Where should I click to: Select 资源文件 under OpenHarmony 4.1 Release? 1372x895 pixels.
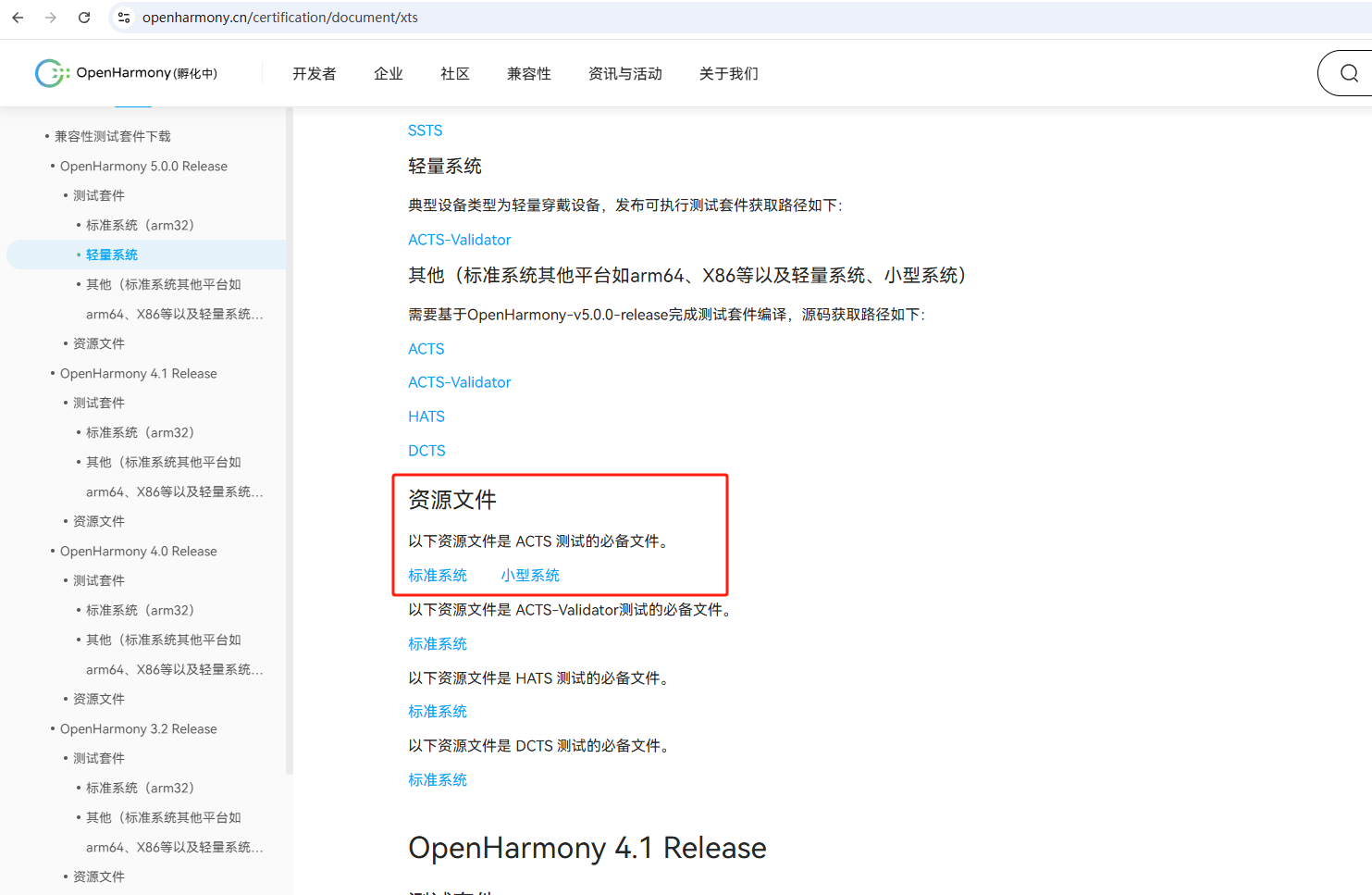pyautogui.click(x=99, y=521)
